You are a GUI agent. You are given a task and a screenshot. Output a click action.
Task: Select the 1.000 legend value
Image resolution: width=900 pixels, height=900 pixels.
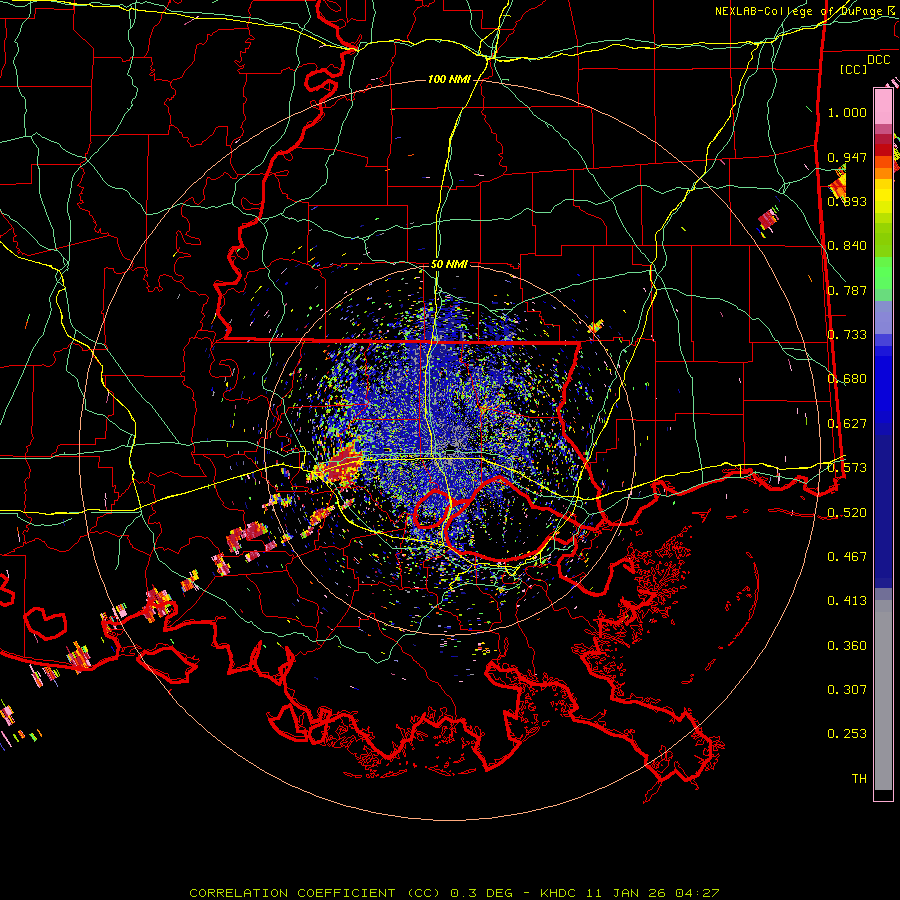coord(847,112)
